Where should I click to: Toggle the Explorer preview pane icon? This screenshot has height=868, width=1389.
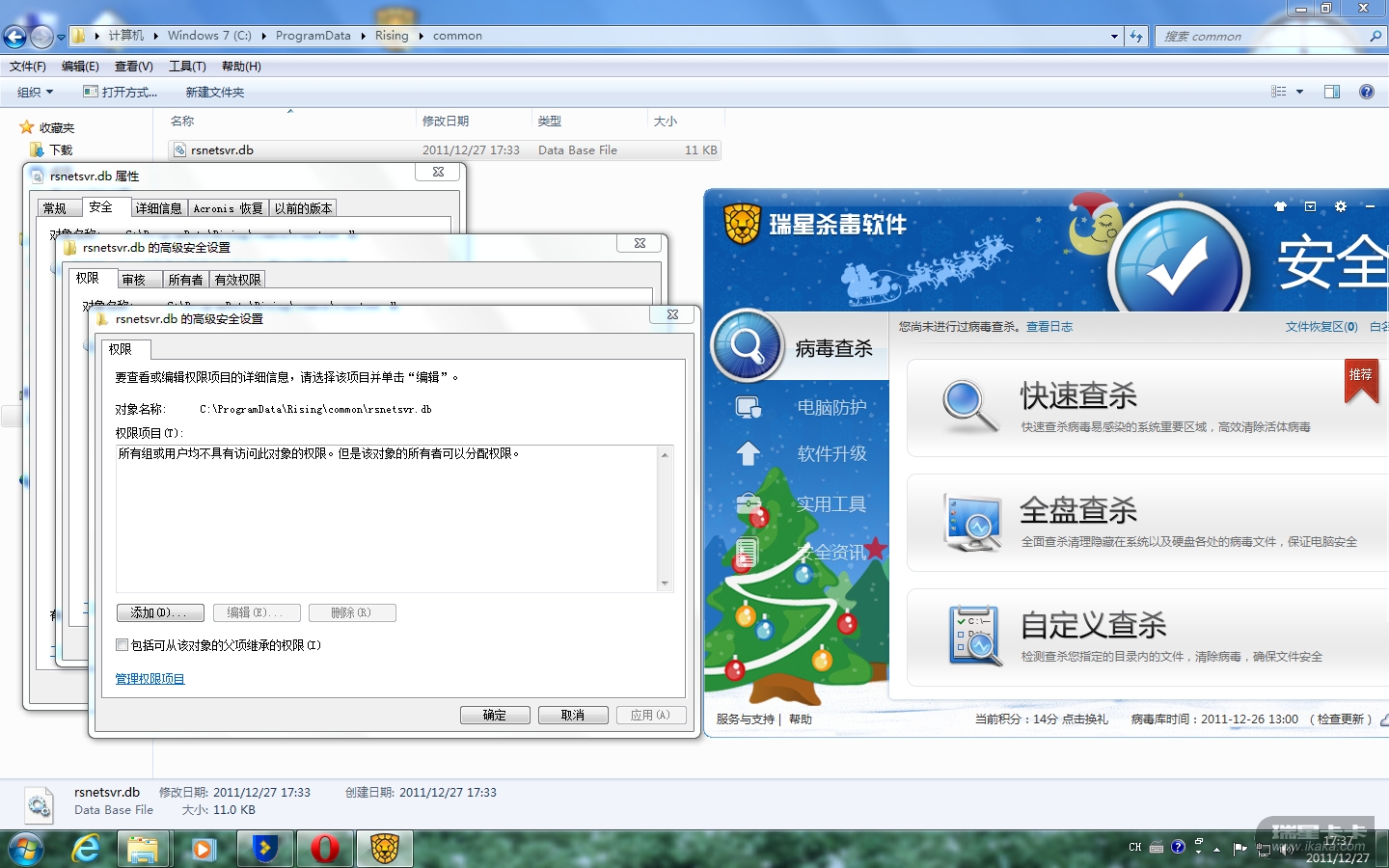[1332, 92]
